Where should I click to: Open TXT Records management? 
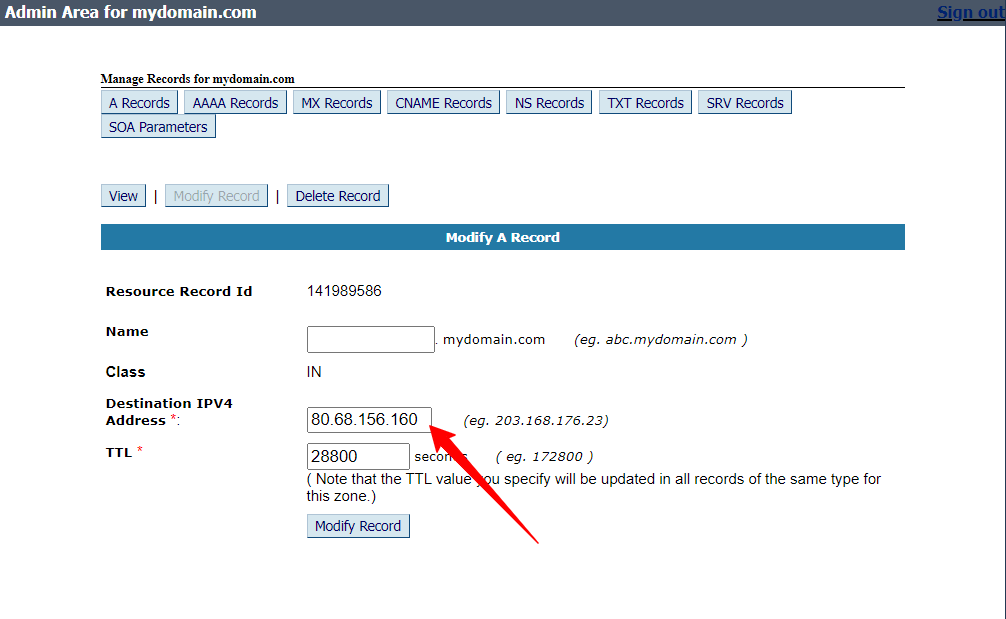click(x=645, y=103)
